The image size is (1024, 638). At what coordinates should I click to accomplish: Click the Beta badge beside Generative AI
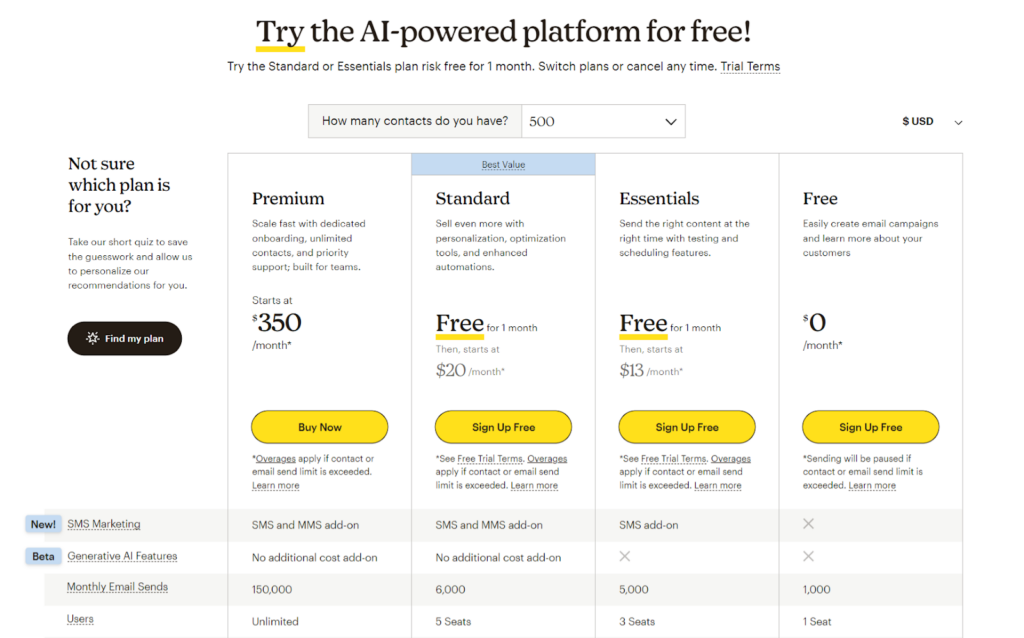point(43,556)
